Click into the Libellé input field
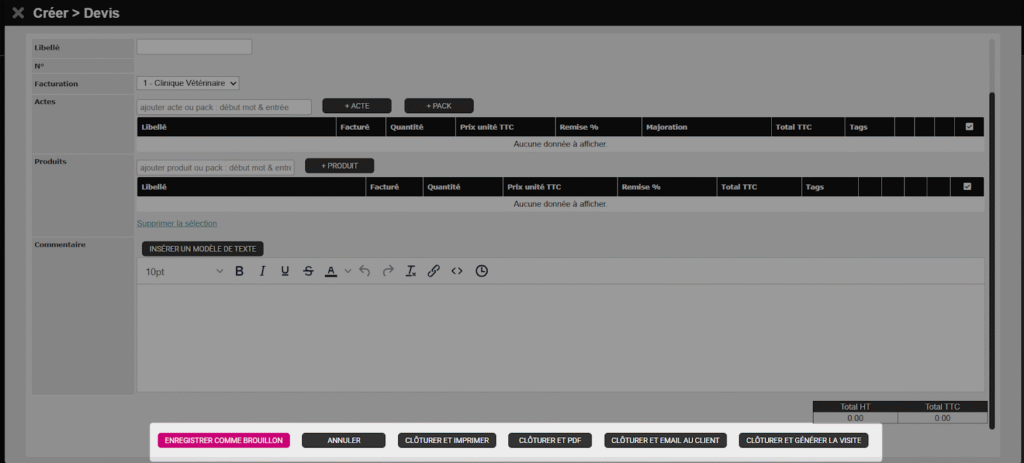This screenshot has height=463, width=1024. coord(194,46)
